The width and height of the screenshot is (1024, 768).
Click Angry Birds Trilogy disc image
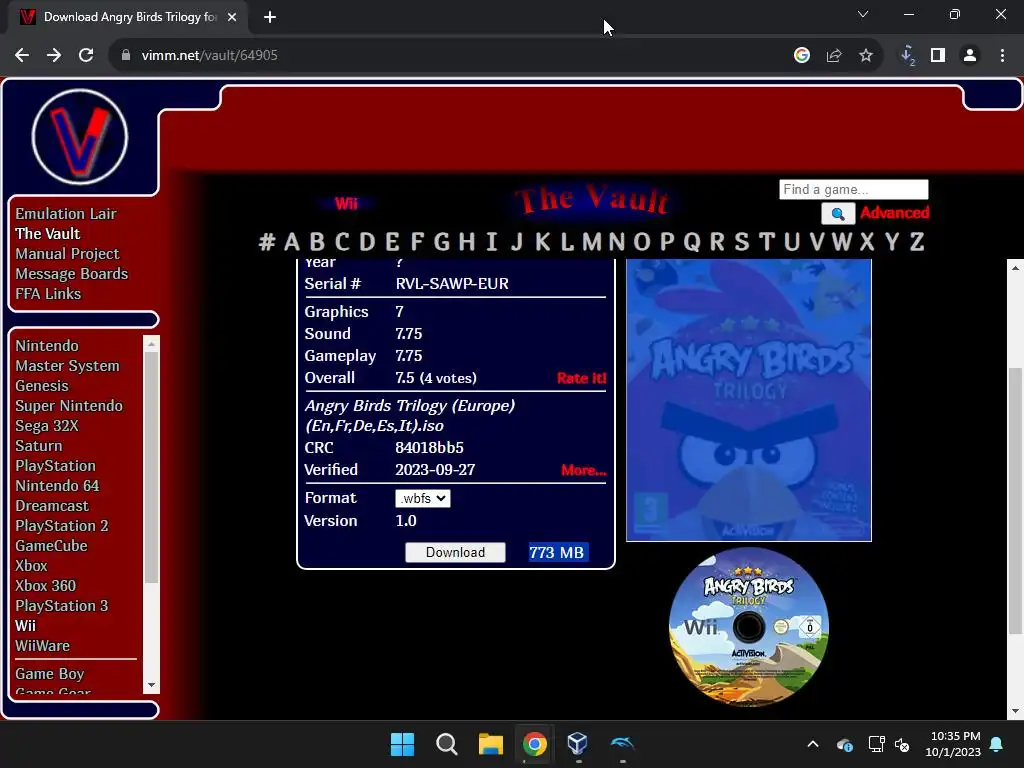(748, 627)
